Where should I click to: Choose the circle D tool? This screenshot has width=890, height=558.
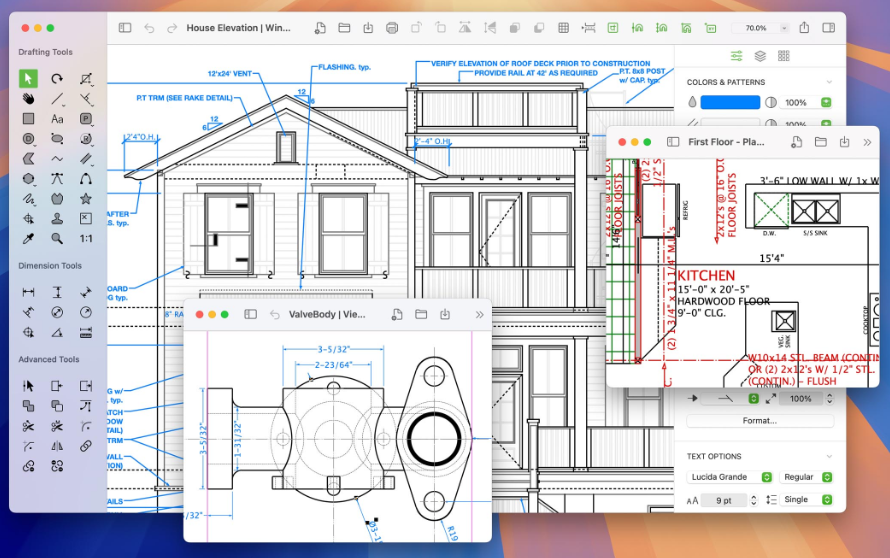(x=28, y=139)
